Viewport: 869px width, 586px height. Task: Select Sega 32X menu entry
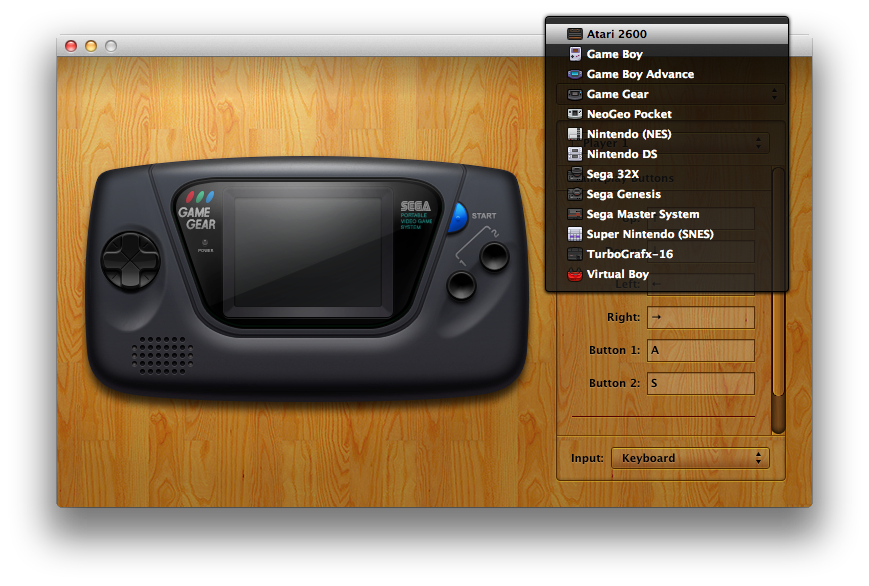pos(667,174)
